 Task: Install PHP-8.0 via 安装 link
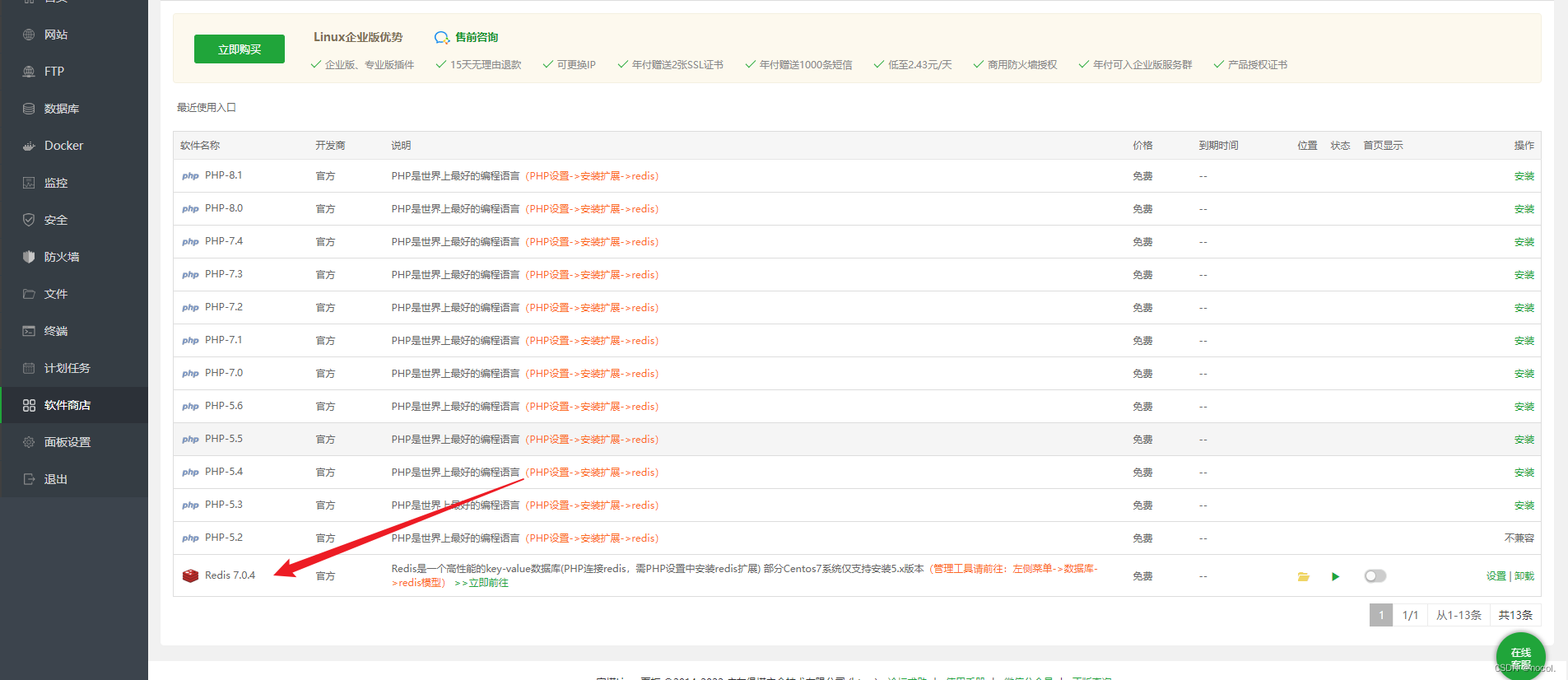1524,209
